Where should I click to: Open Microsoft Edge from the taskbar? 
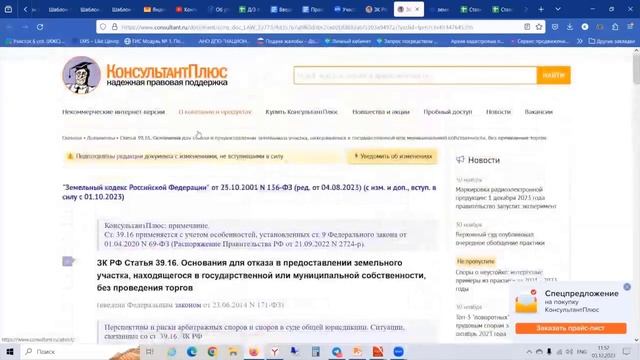[191, 351]
